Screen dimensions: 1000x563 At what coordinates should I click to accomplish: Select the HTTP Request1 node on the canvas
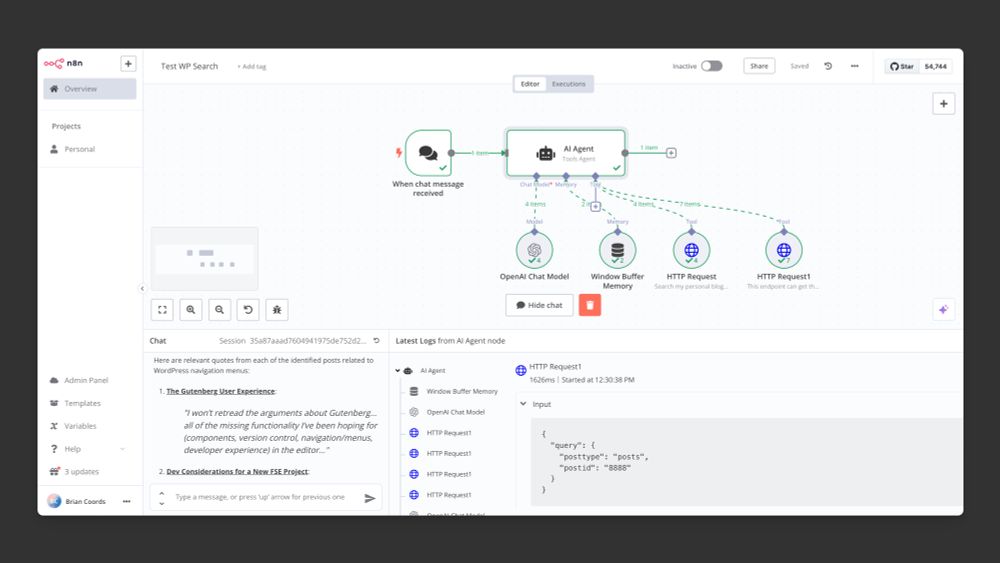(784, 250)
